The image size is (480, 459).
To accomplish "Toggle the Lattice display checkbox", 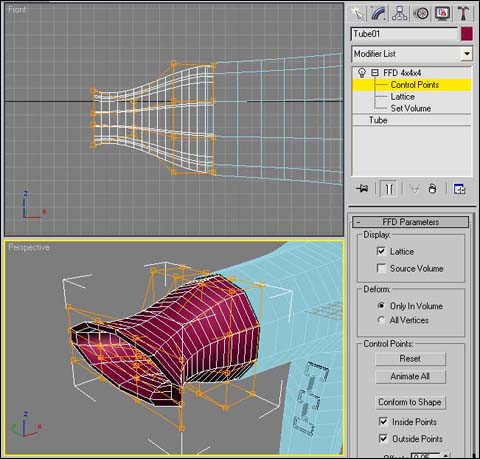I will 381,251.
